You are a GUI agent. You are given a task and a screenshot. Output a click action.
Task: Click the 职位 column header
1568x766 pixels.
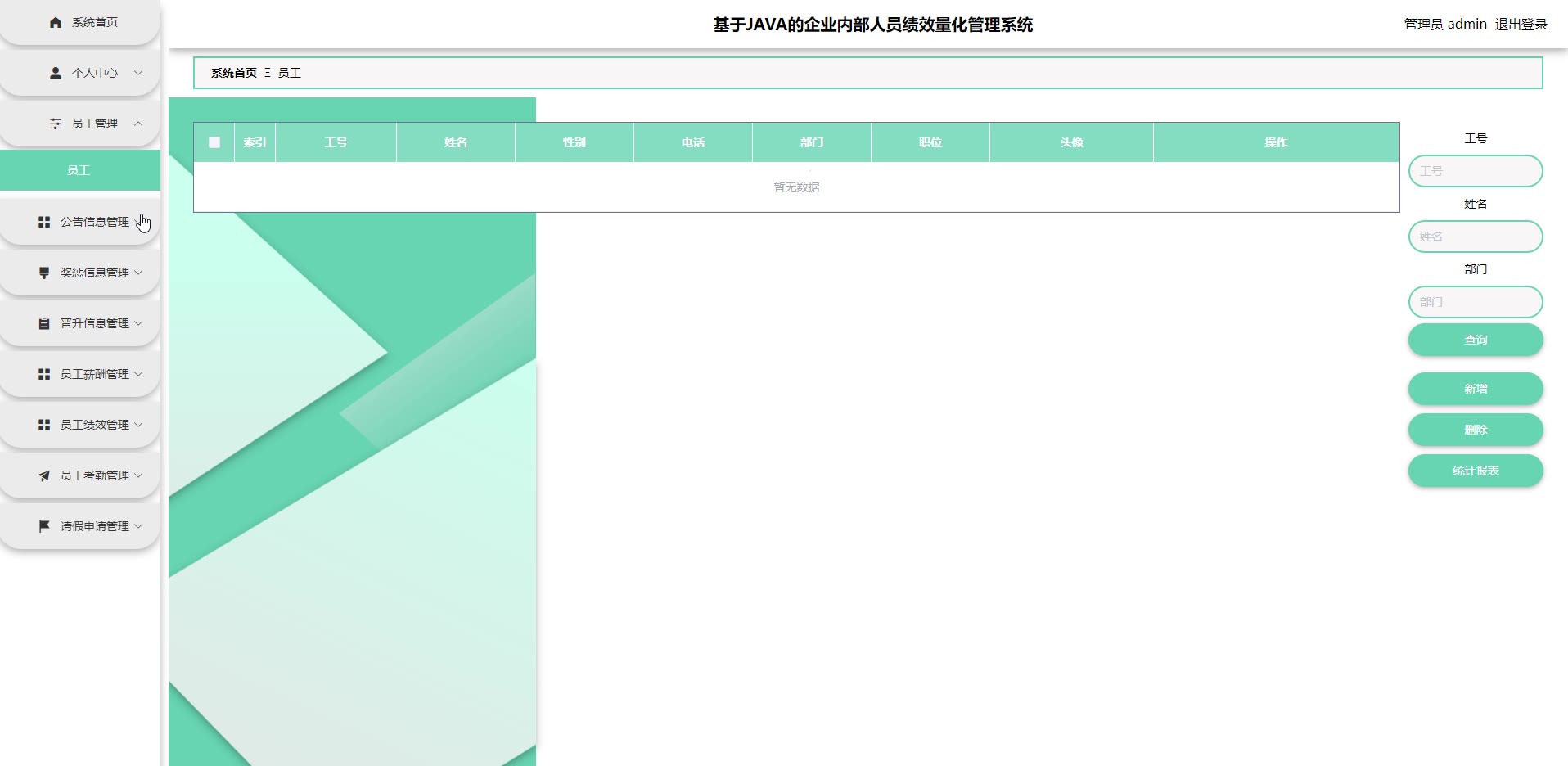(930, 142)
